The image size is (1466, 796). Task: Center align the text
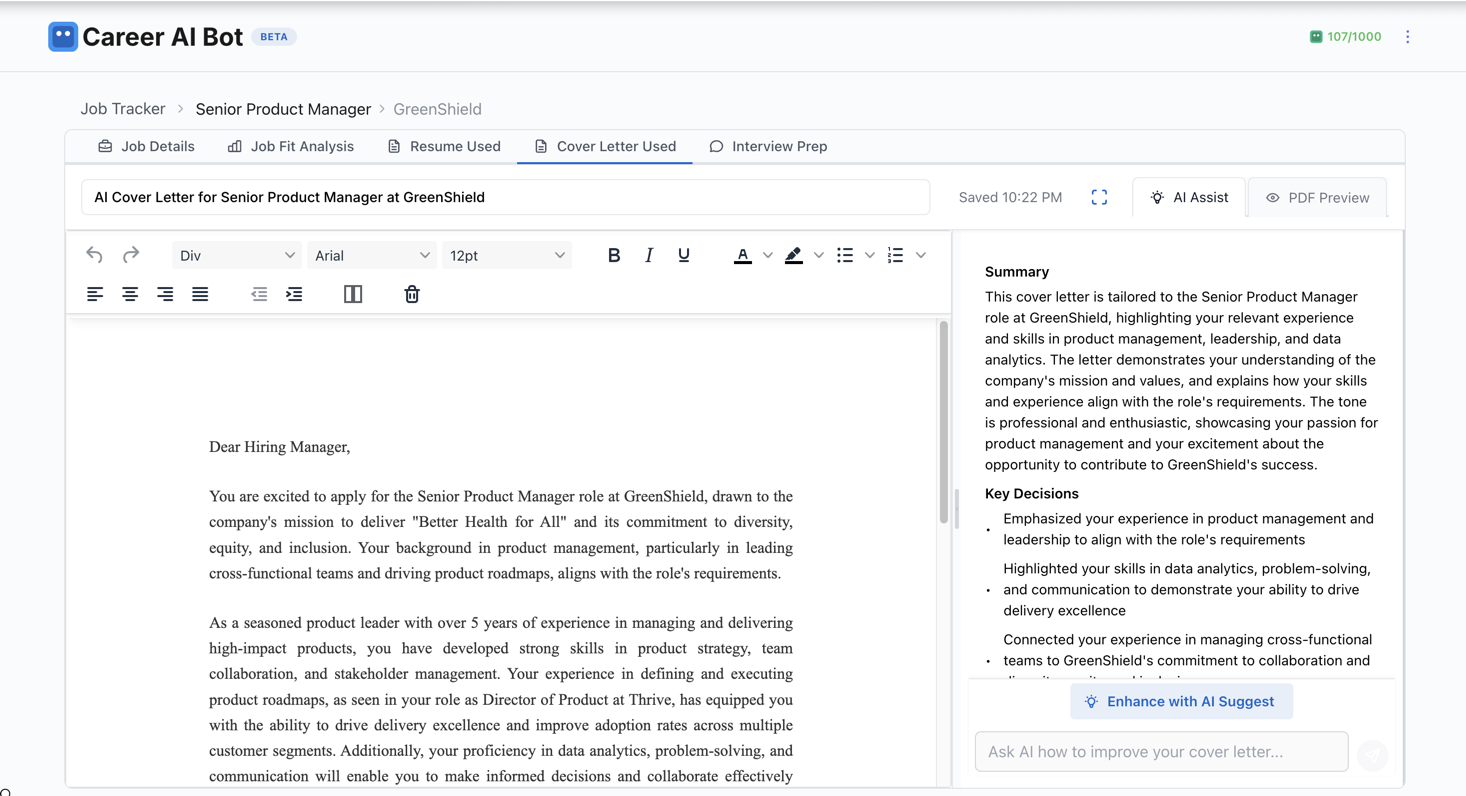click(130, 294)
